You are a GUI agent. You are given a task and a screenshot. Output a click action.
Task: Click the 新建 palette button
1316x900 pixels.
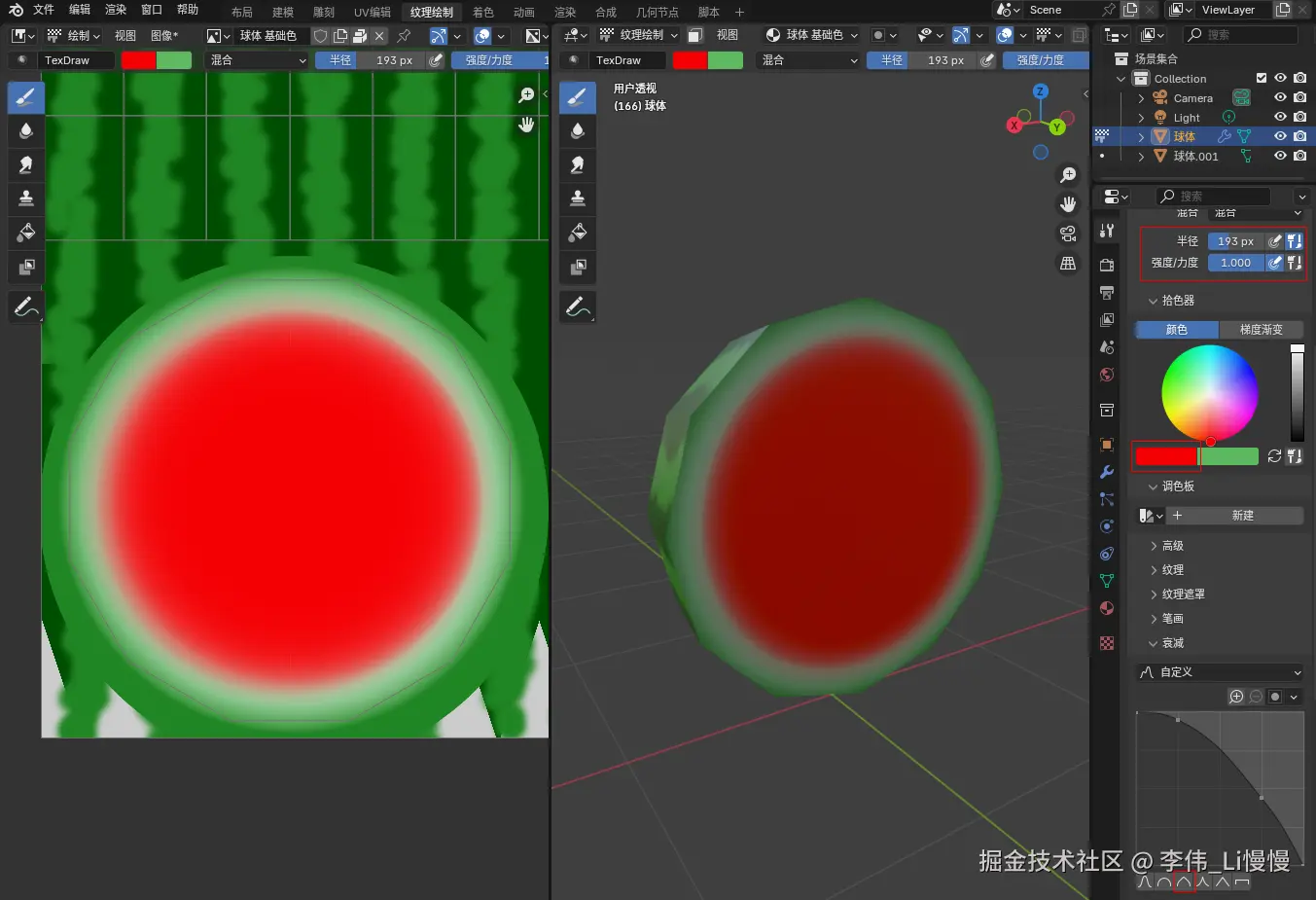1235,516
